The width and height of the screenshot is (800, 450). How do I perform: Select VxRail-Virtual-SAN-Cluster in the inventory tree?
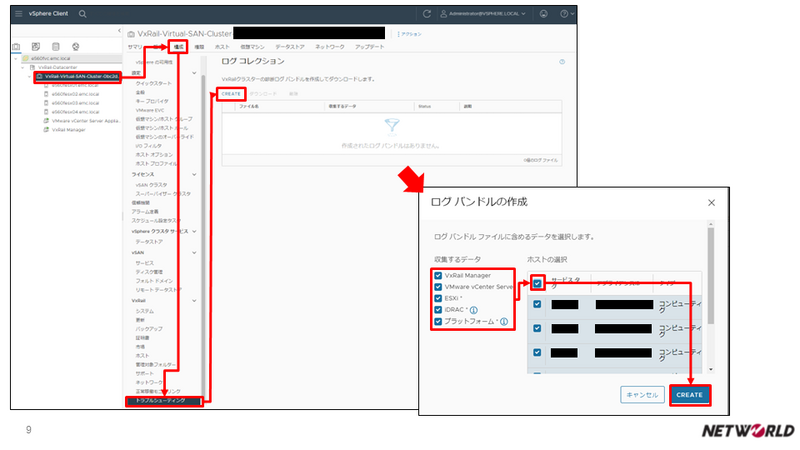pyautogui.click(x=78, y=77)
